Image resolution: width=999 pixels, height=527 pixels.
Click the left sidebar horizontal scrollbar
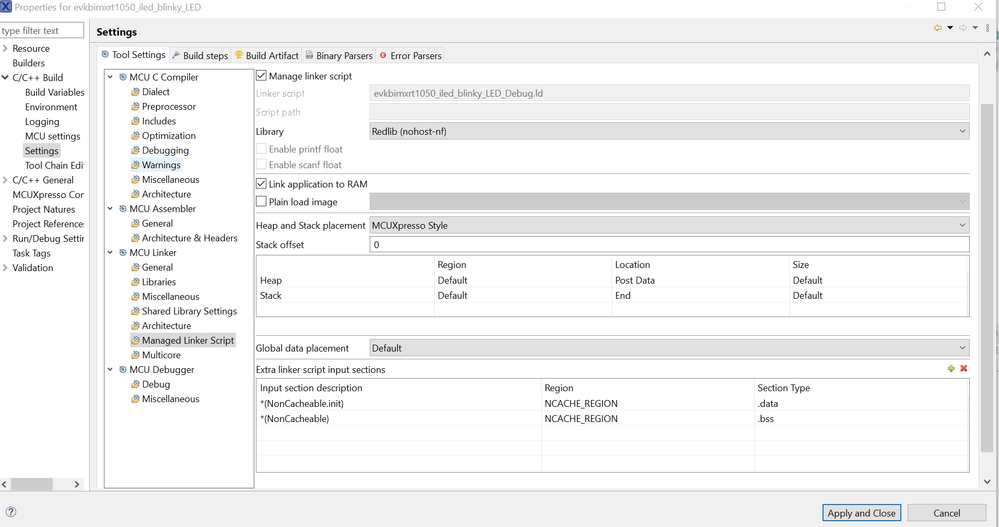click(x=45, y=484)
